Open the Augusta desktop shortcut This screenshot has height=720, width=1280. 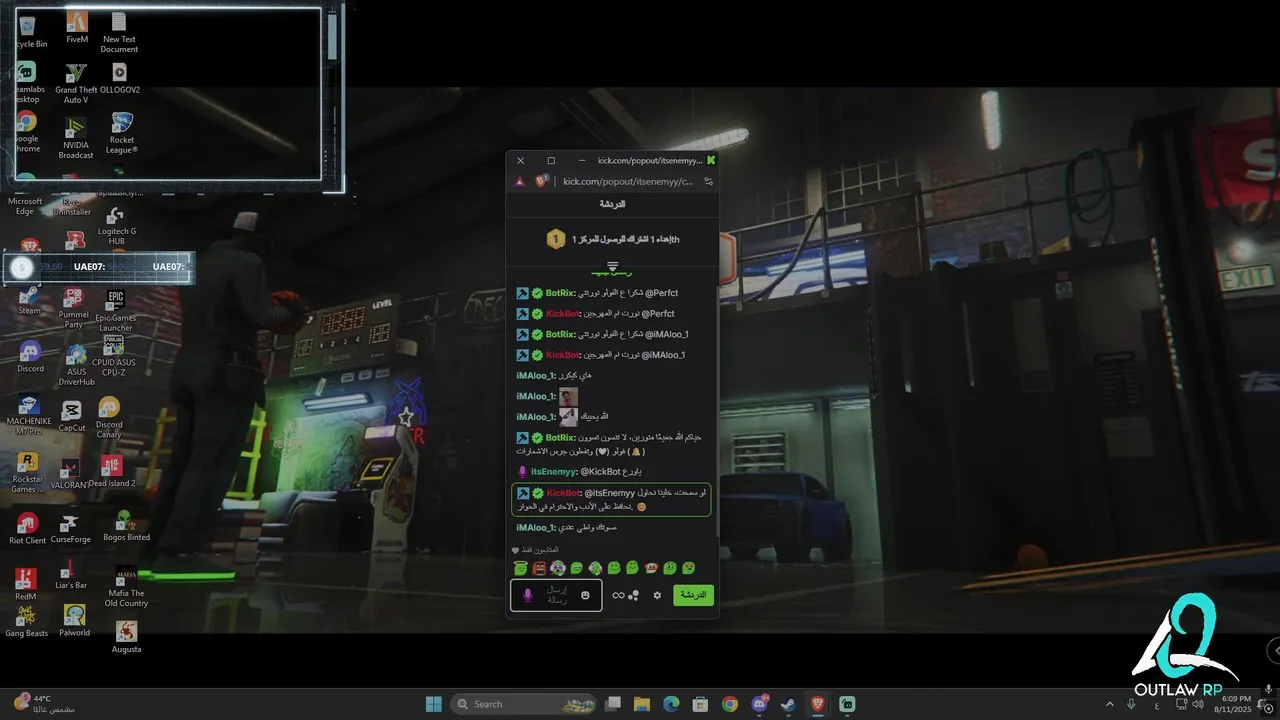127,637
